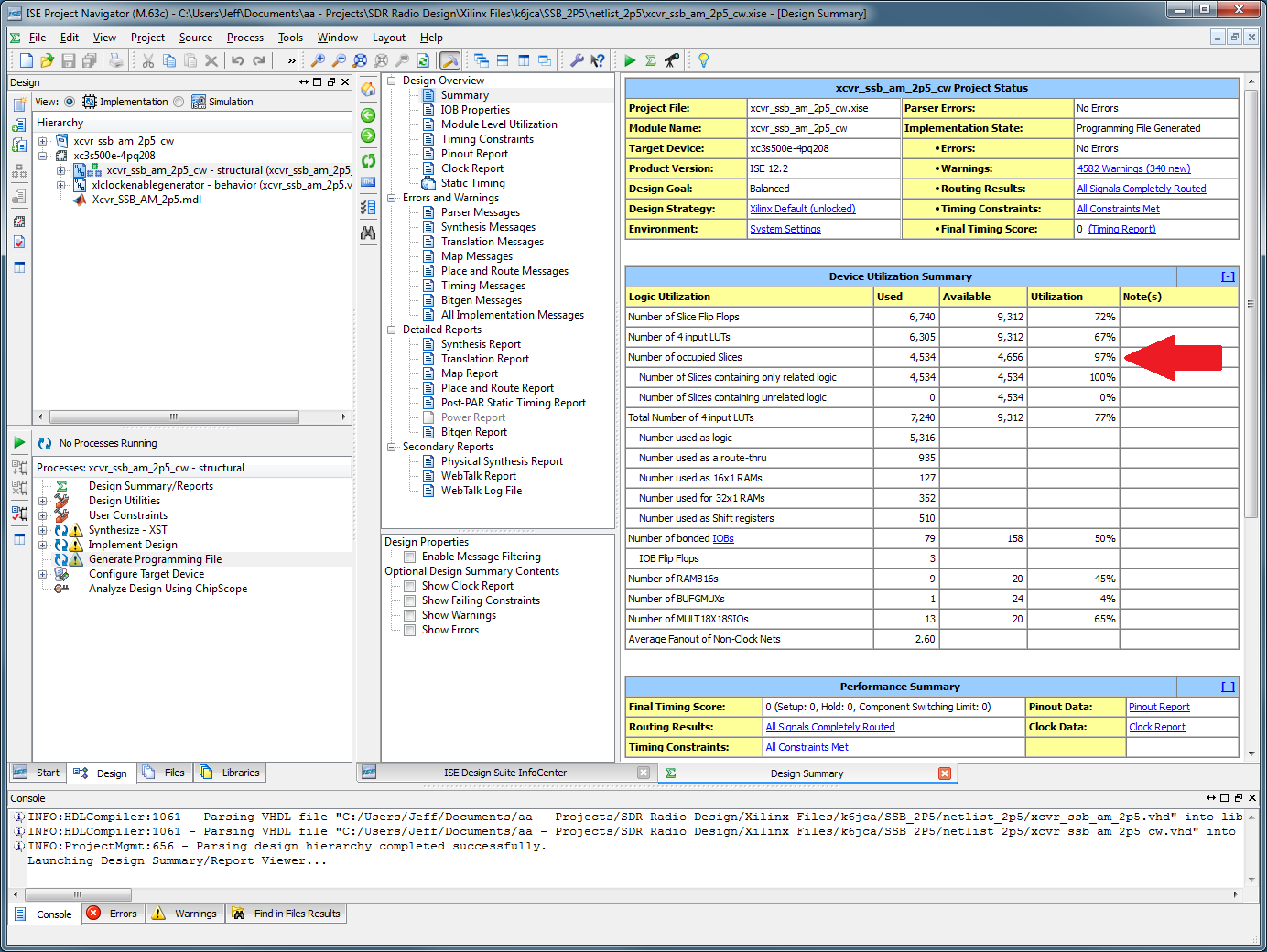1267x952 pixels.
Task: Tick the Show Warnings checkbox
Action: coord(410,615)
